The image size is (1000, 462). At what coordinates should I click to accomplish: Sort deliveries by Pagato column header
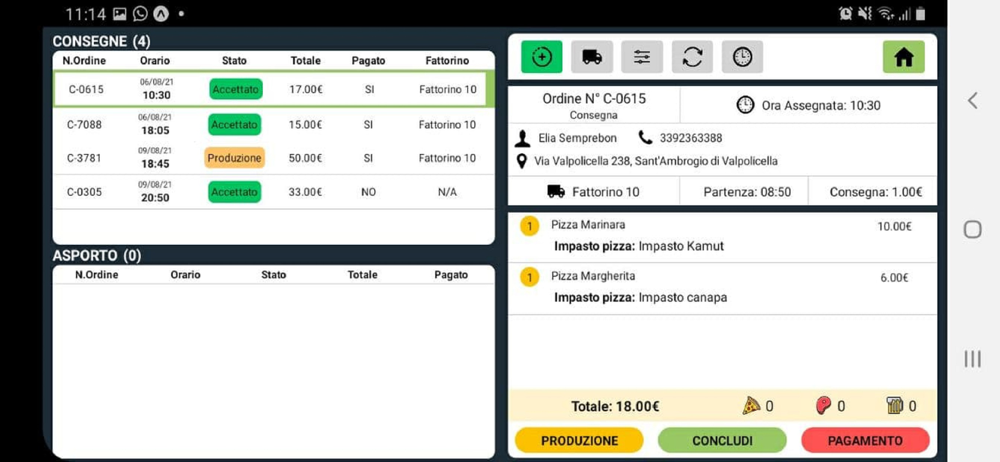[x=369, y=61]
